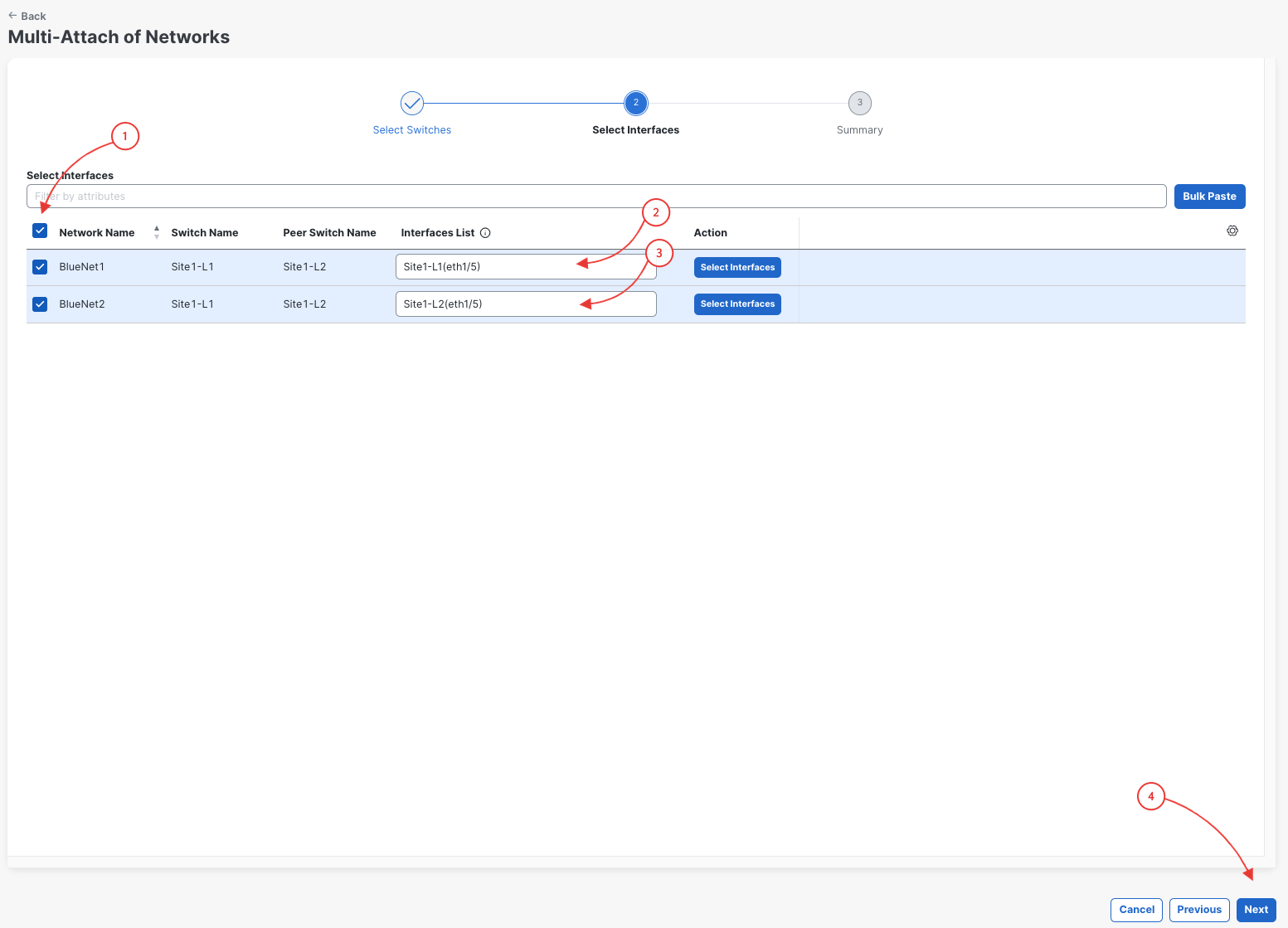Click the Cancel button
The width and height of the screenshot is (1288, 928).
point(1137,910)
